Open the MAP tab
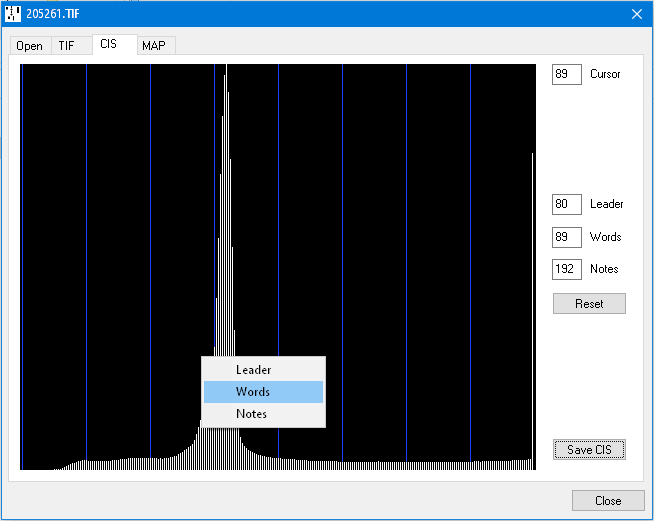 click(x=154, y=46)
